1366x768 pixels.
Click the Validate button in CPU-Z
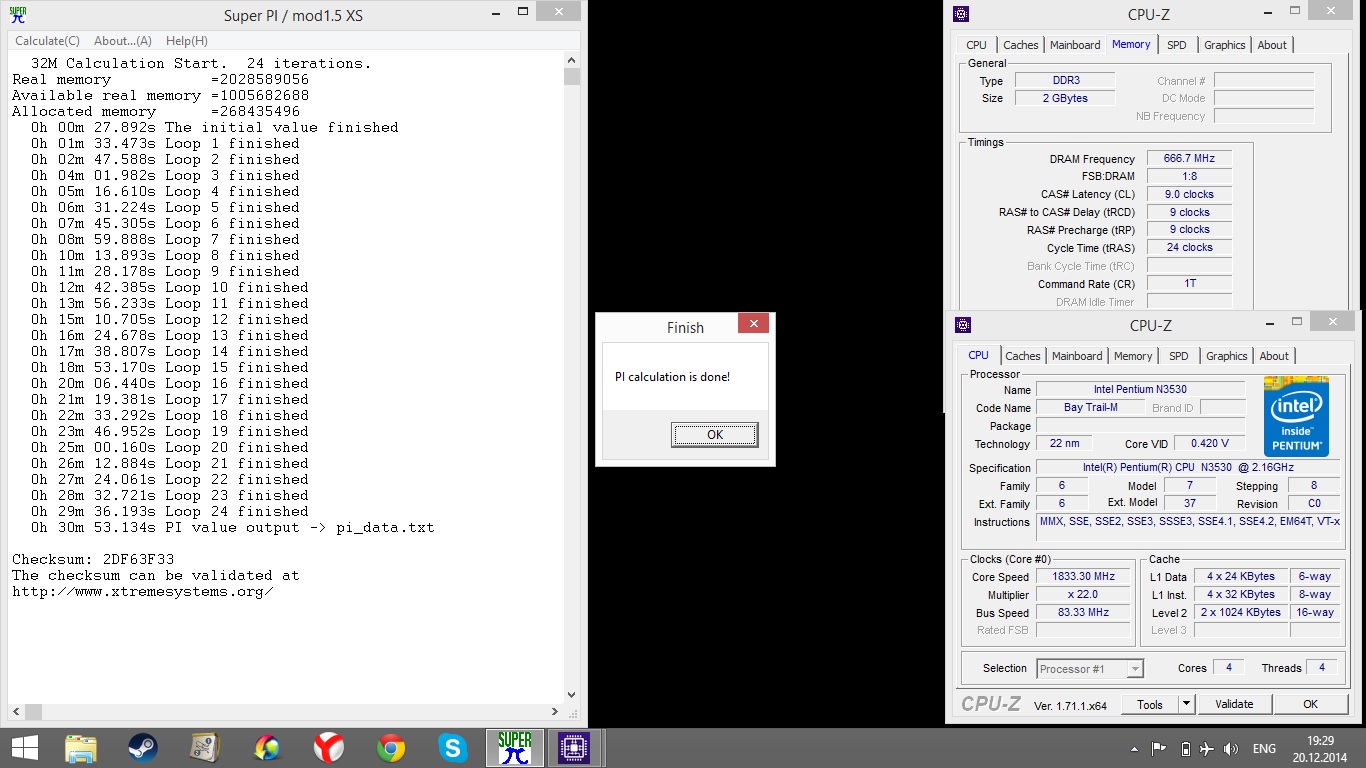(x=1234, y=704)
